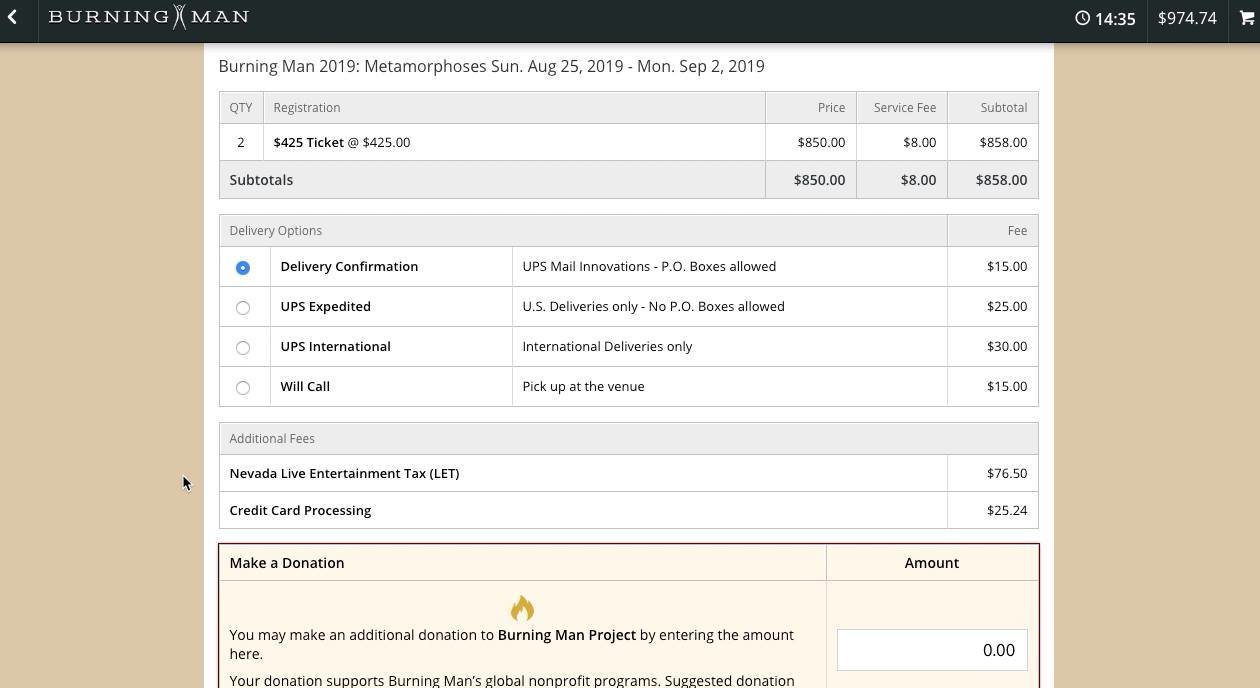Click the 'Make a Donation' heading
This screenshot has height=688, width=1260.
(287, 562)
